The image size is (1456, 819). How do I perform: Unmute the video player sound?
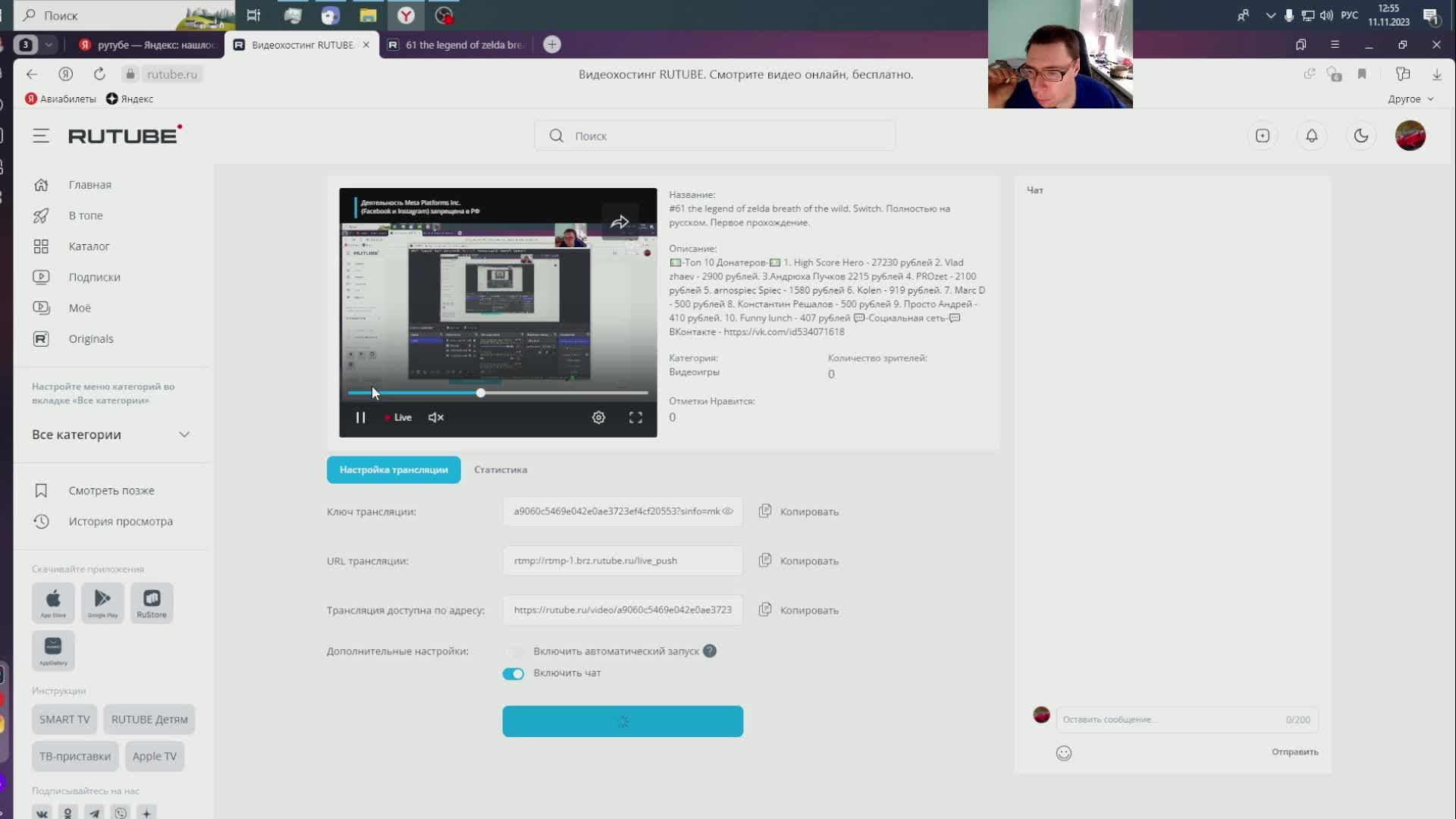pos(436,418)
